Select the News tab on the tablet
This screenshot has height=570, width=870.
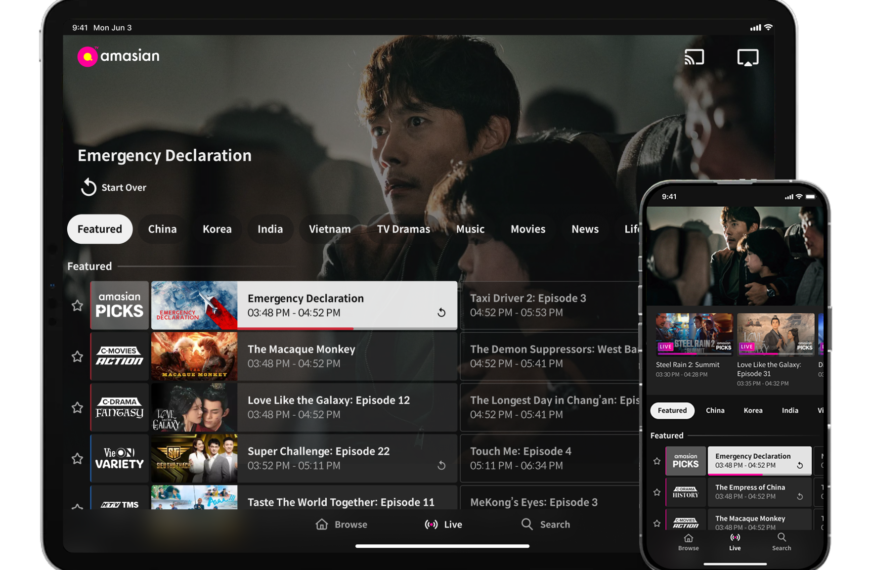[585, 229]
